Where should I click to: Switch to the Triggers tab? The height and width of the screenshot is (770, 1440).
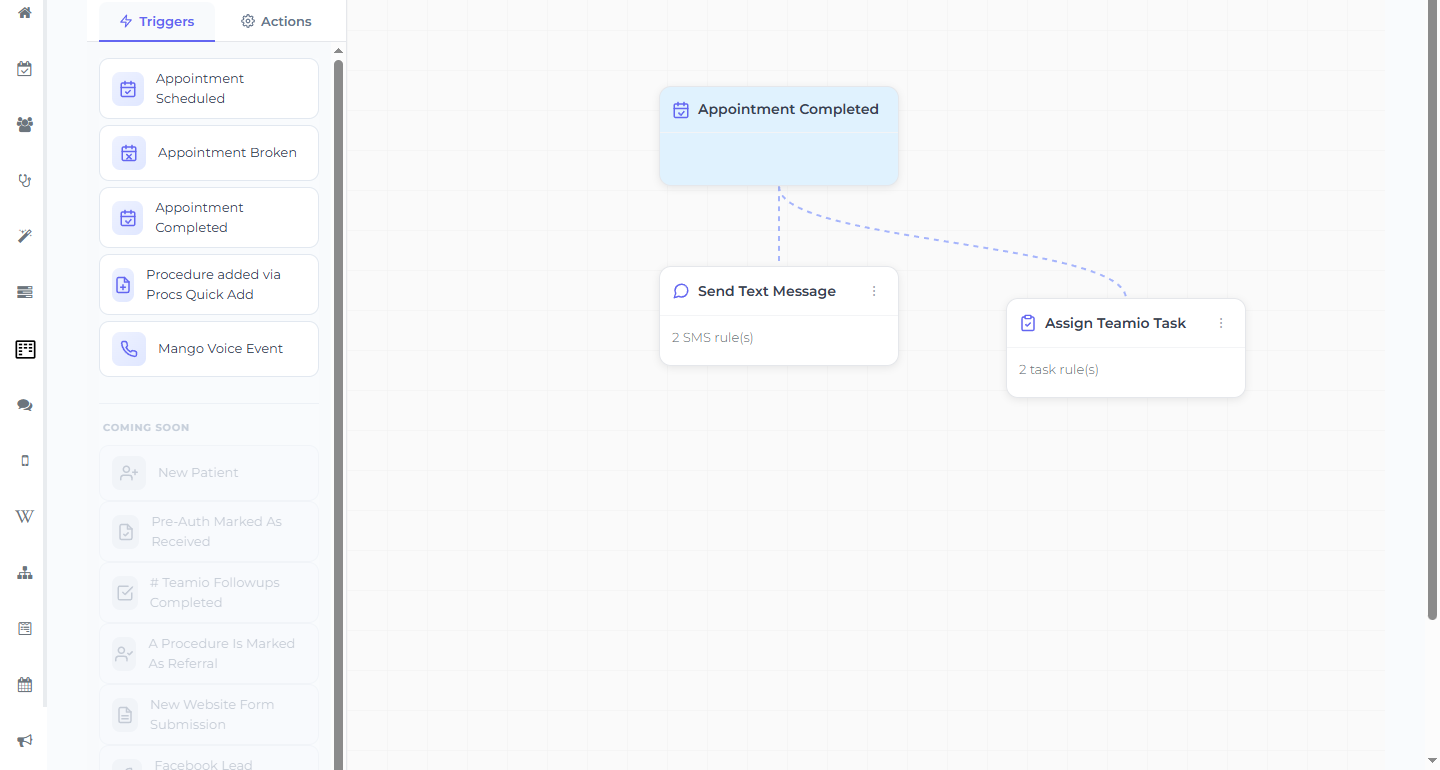click(157, 21)
